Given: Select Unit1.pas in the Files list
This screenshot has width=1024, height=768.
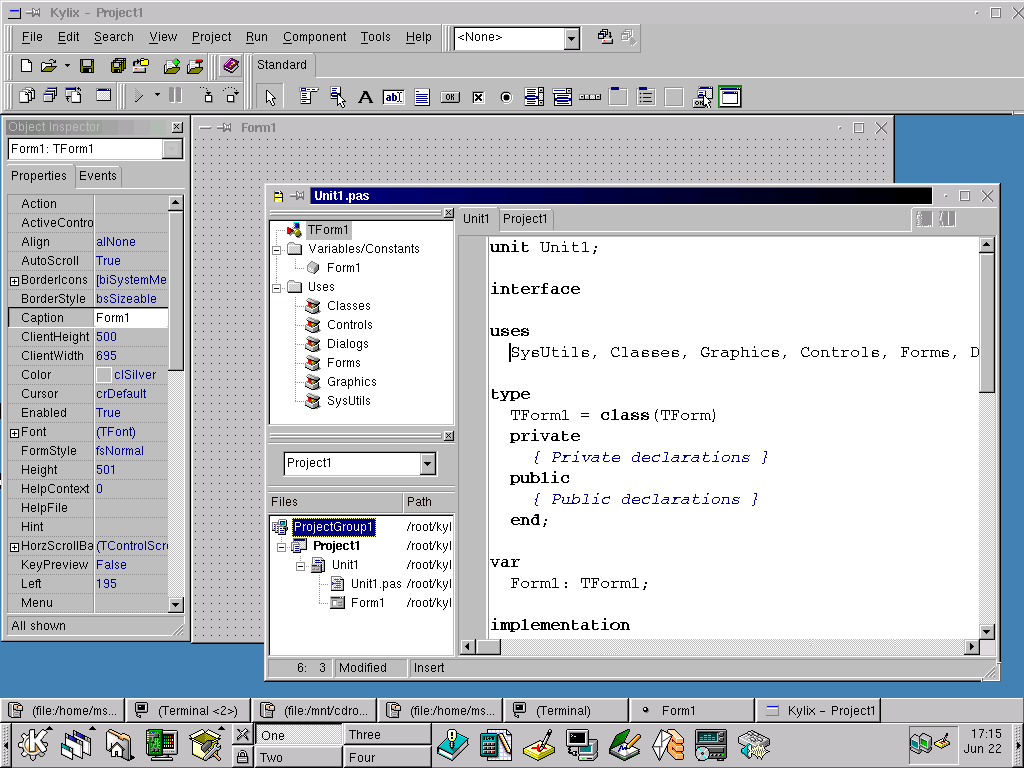Looking at the screenshot, I should coord(376,584).
